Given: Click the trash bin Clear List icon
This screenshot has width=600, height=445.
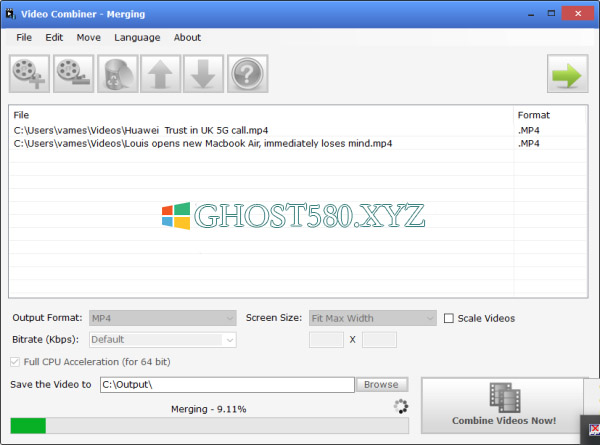Looking at the screenshot, I should 117,73.
